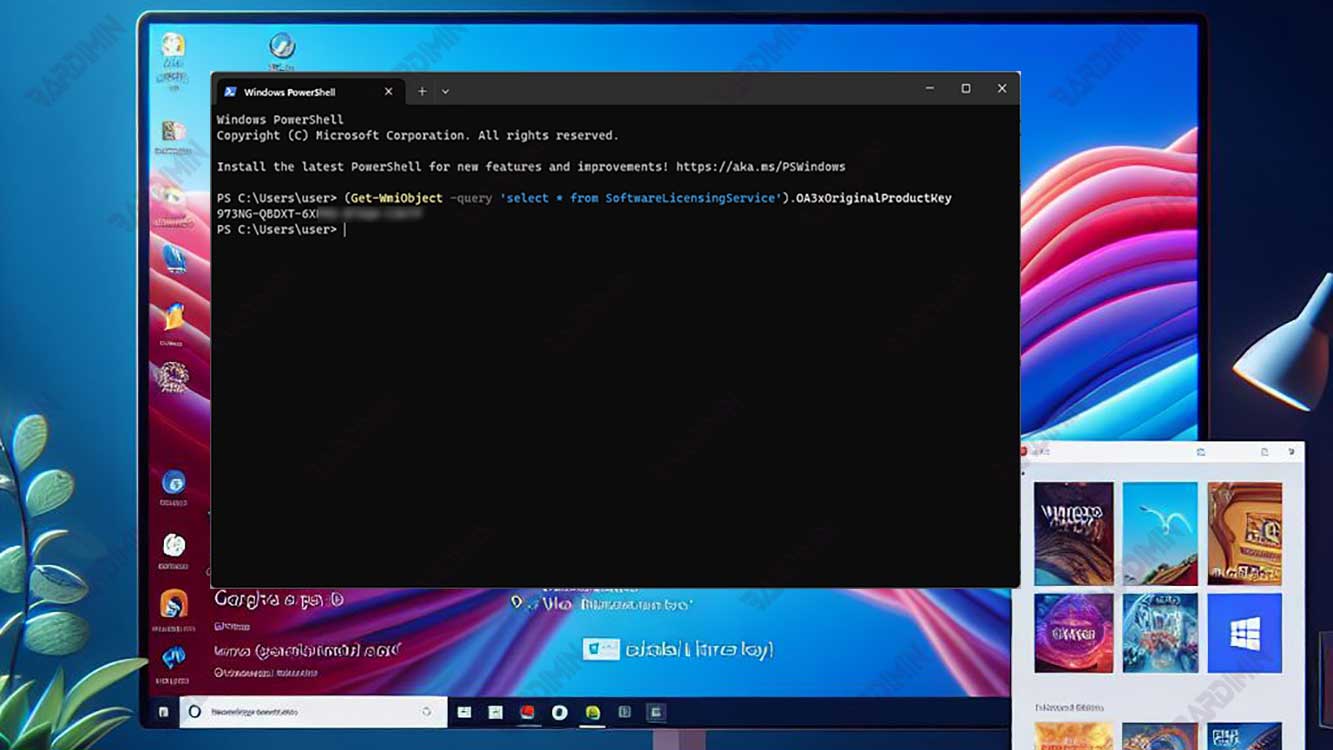Click the Cortana circle icon in the search box

pyautogui.click(x=195, y=712)
